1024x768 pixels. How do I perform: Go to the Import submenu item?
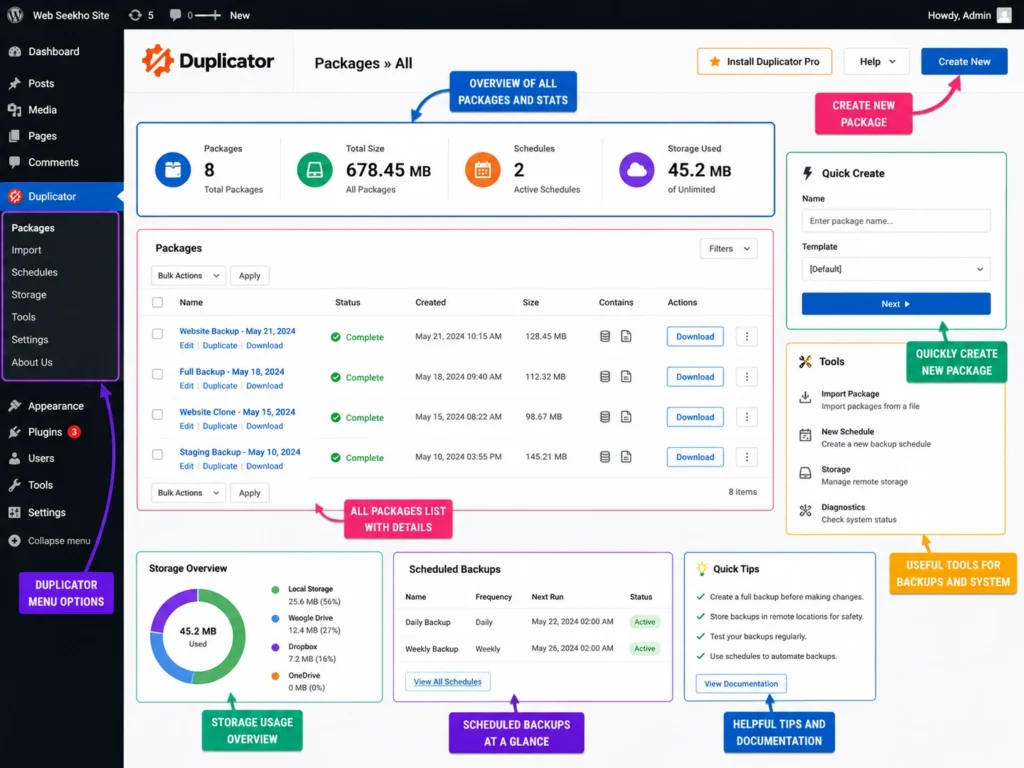click(x=26, y=250)
